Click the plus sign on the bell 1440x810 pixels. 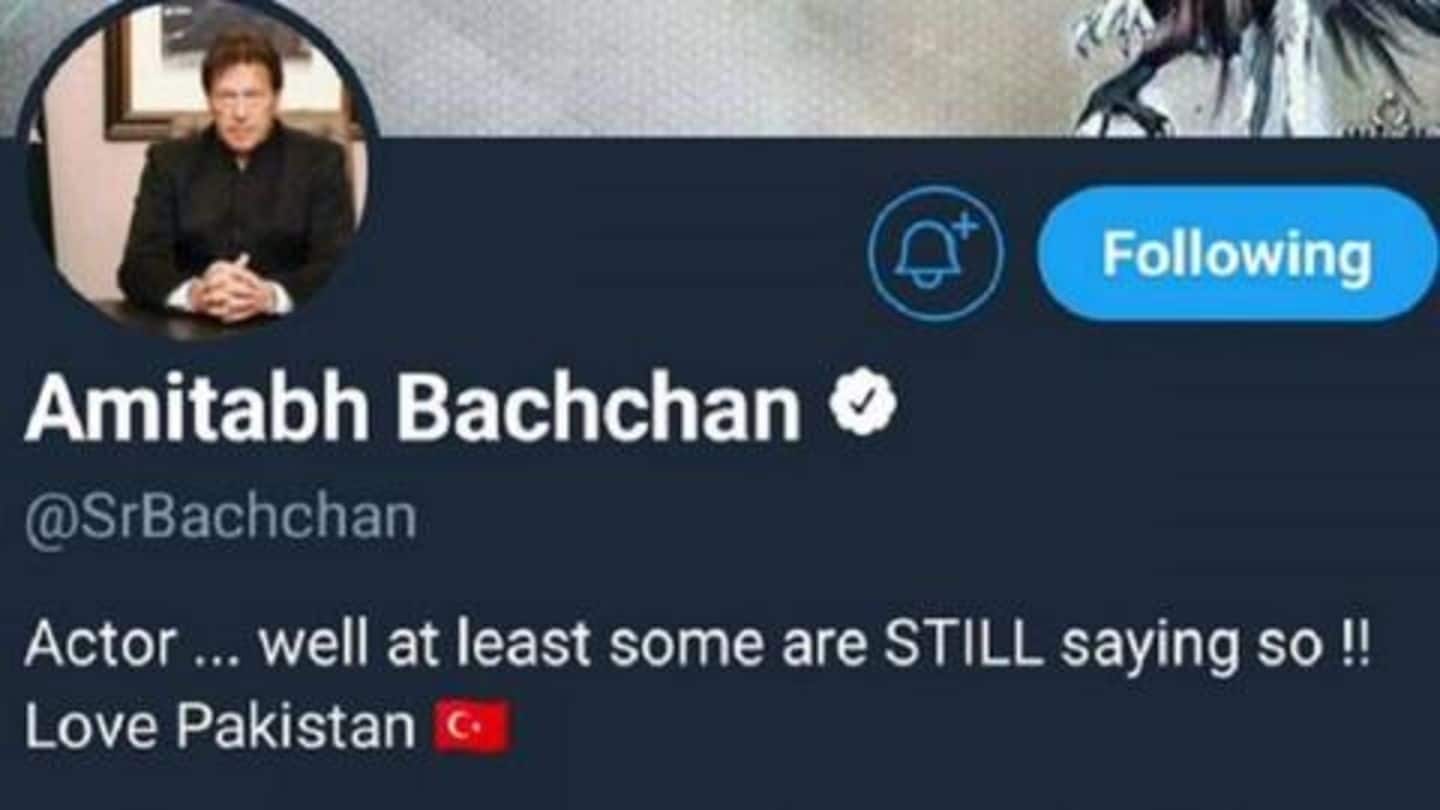[x=965, y=227]
